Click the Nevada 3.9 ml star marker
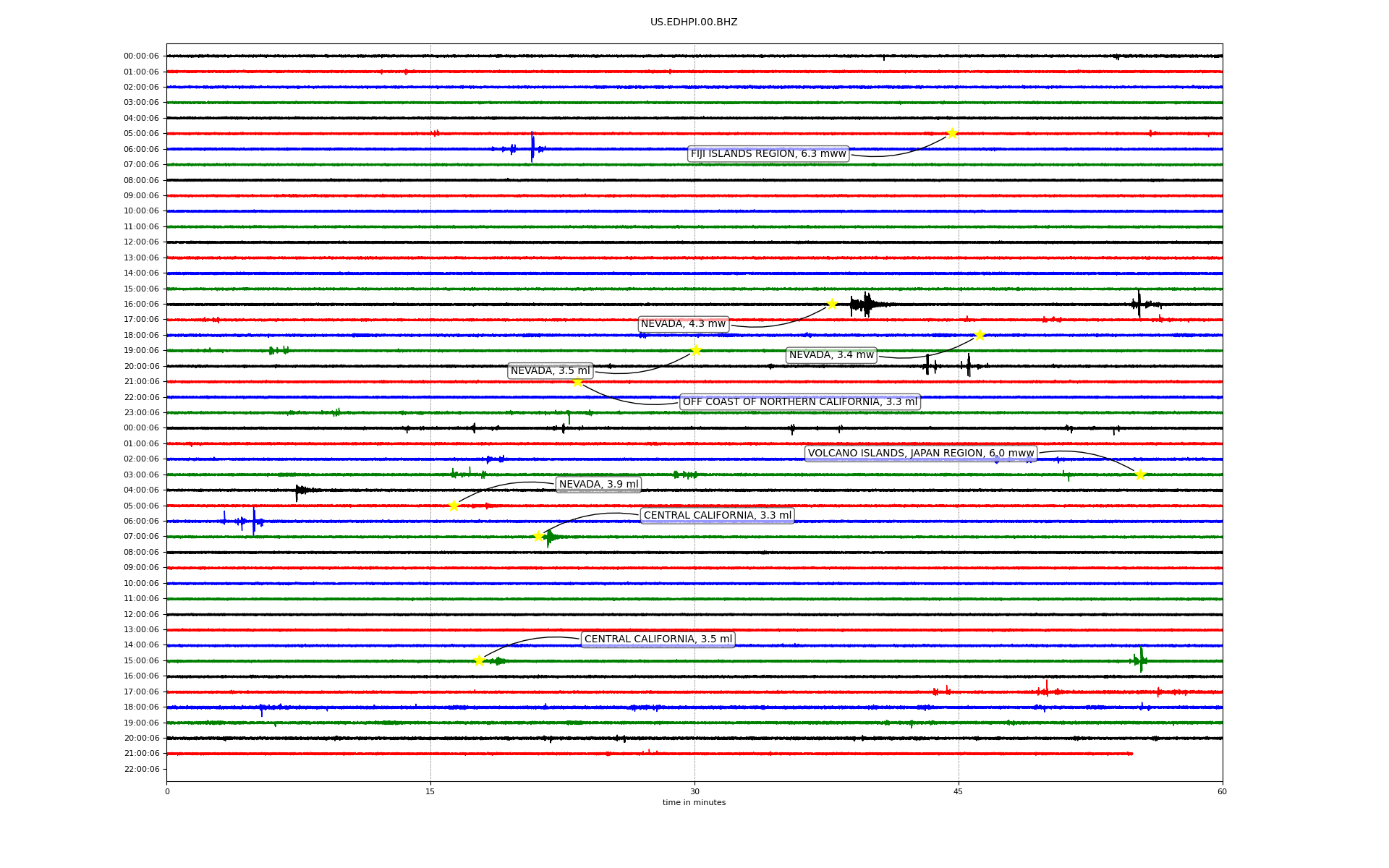This screenshot has height=868, width=1389. click(x=454, y=506)
